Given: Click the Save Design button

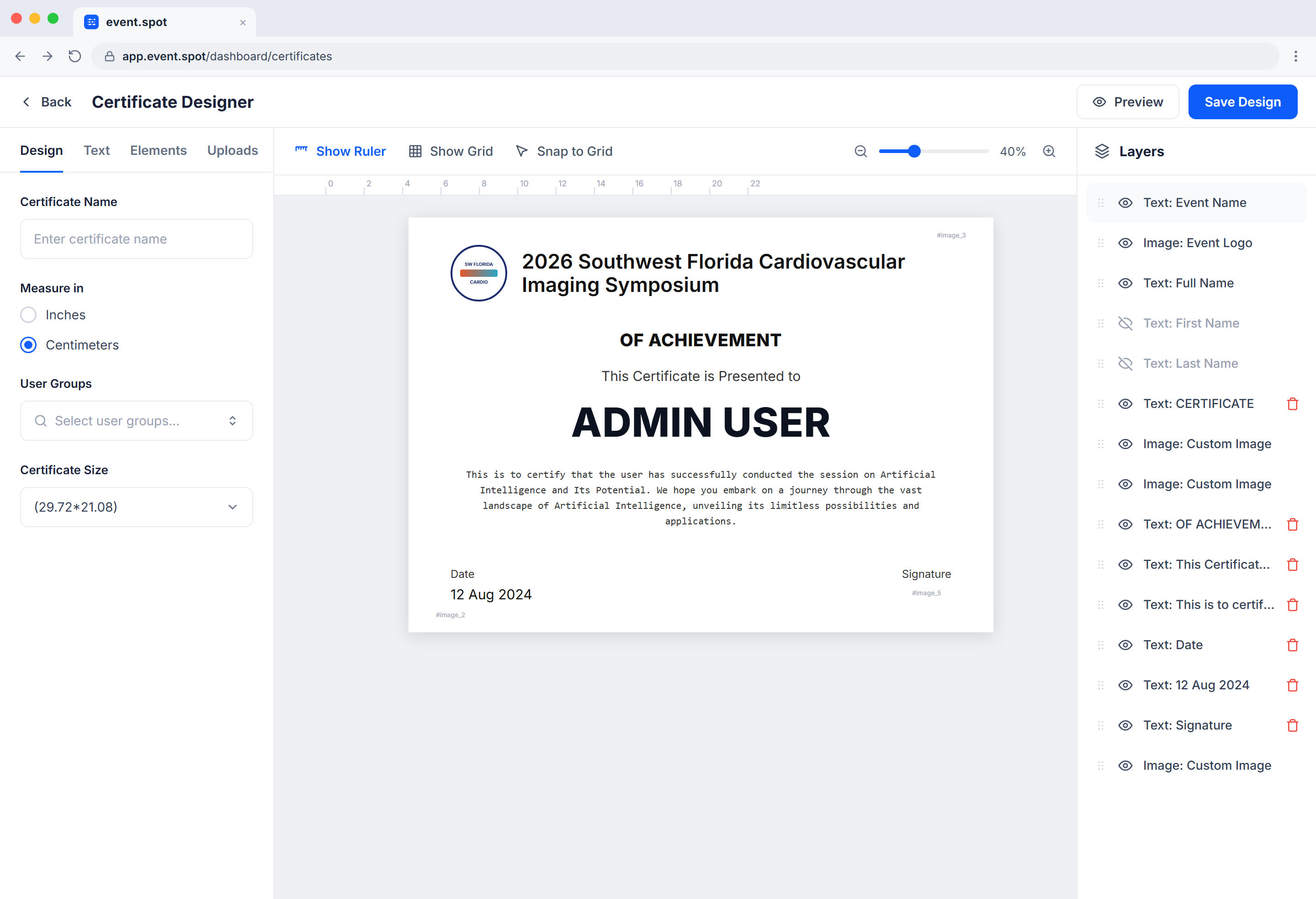Looking at the screenshot, I should (1242, 102).
